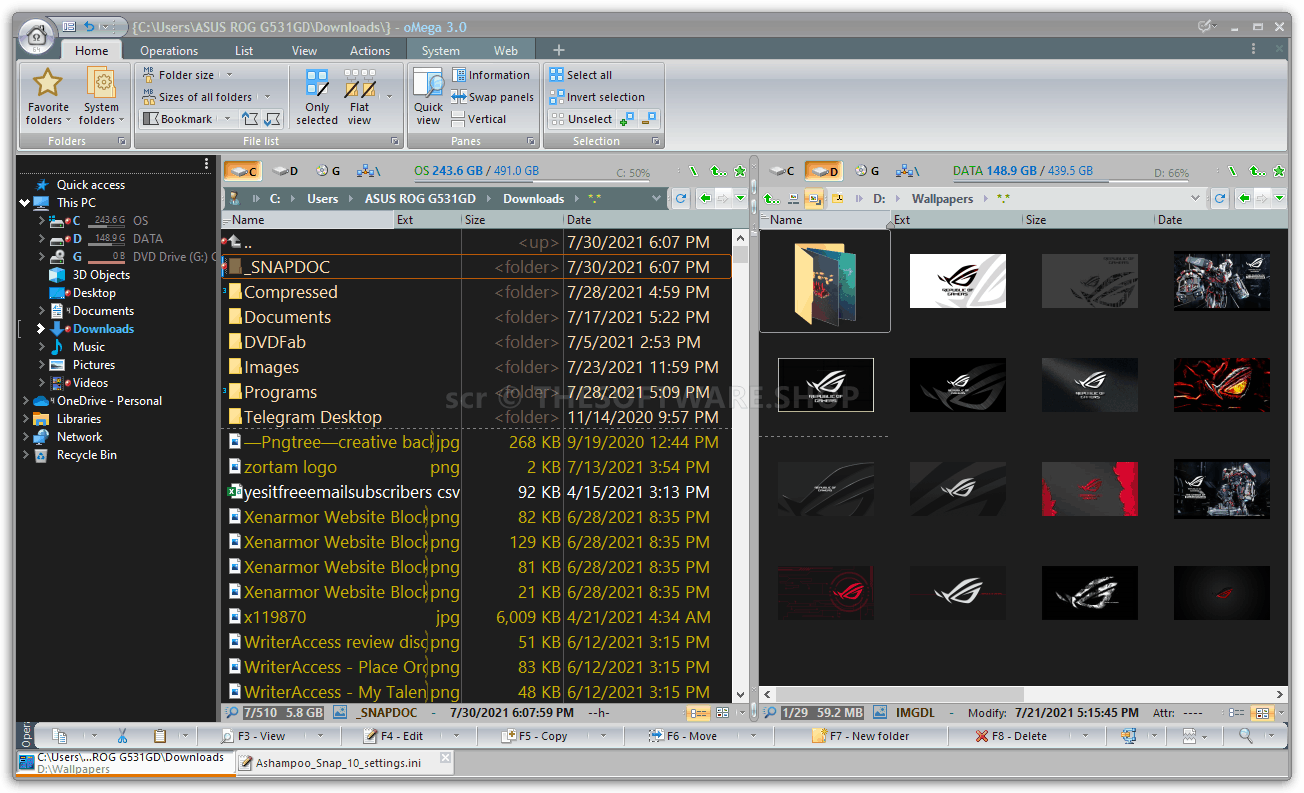The image size is (1304, 793).
Task: Open Folder size dropdown arrow
Action: click(x=228, y=75)
